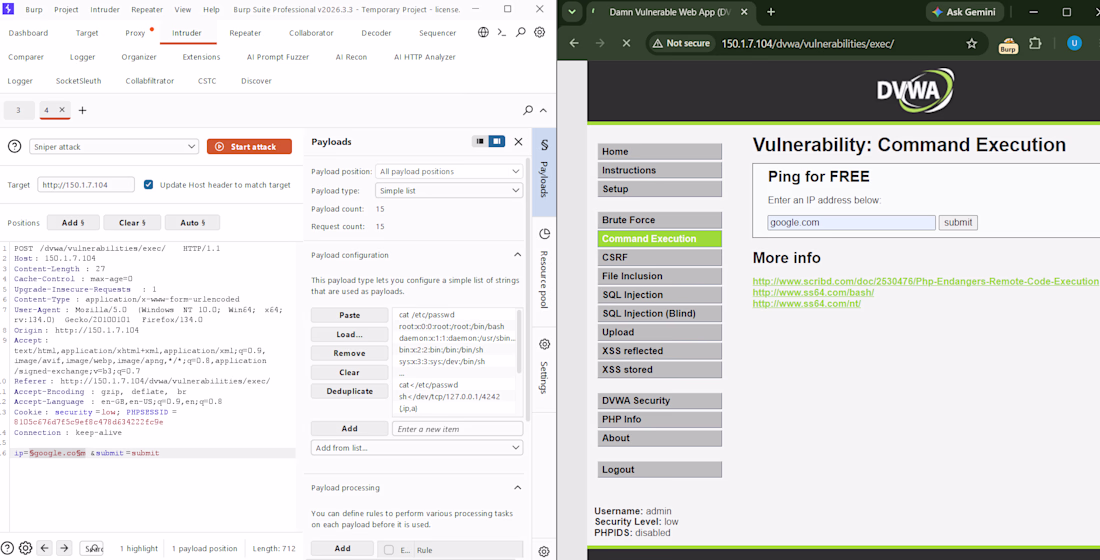Open Payloads side panel tab

coord(544,170)
